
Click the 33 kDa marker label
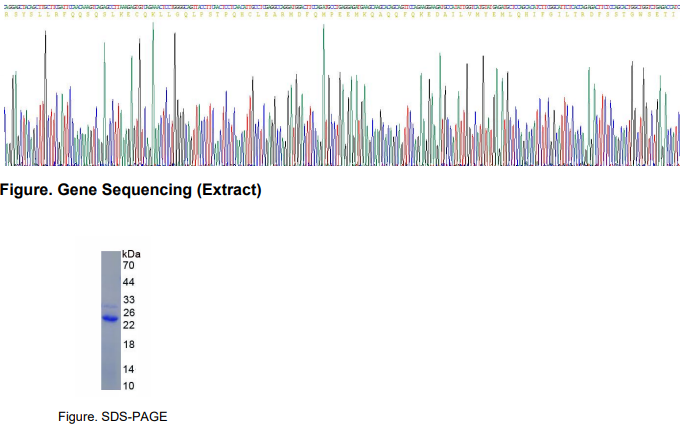click(128, 300)
